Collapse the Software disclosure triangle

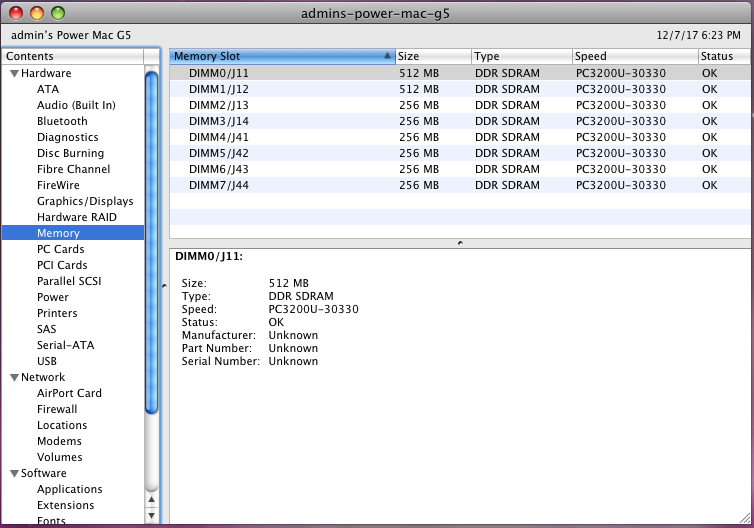coord(14,474)
